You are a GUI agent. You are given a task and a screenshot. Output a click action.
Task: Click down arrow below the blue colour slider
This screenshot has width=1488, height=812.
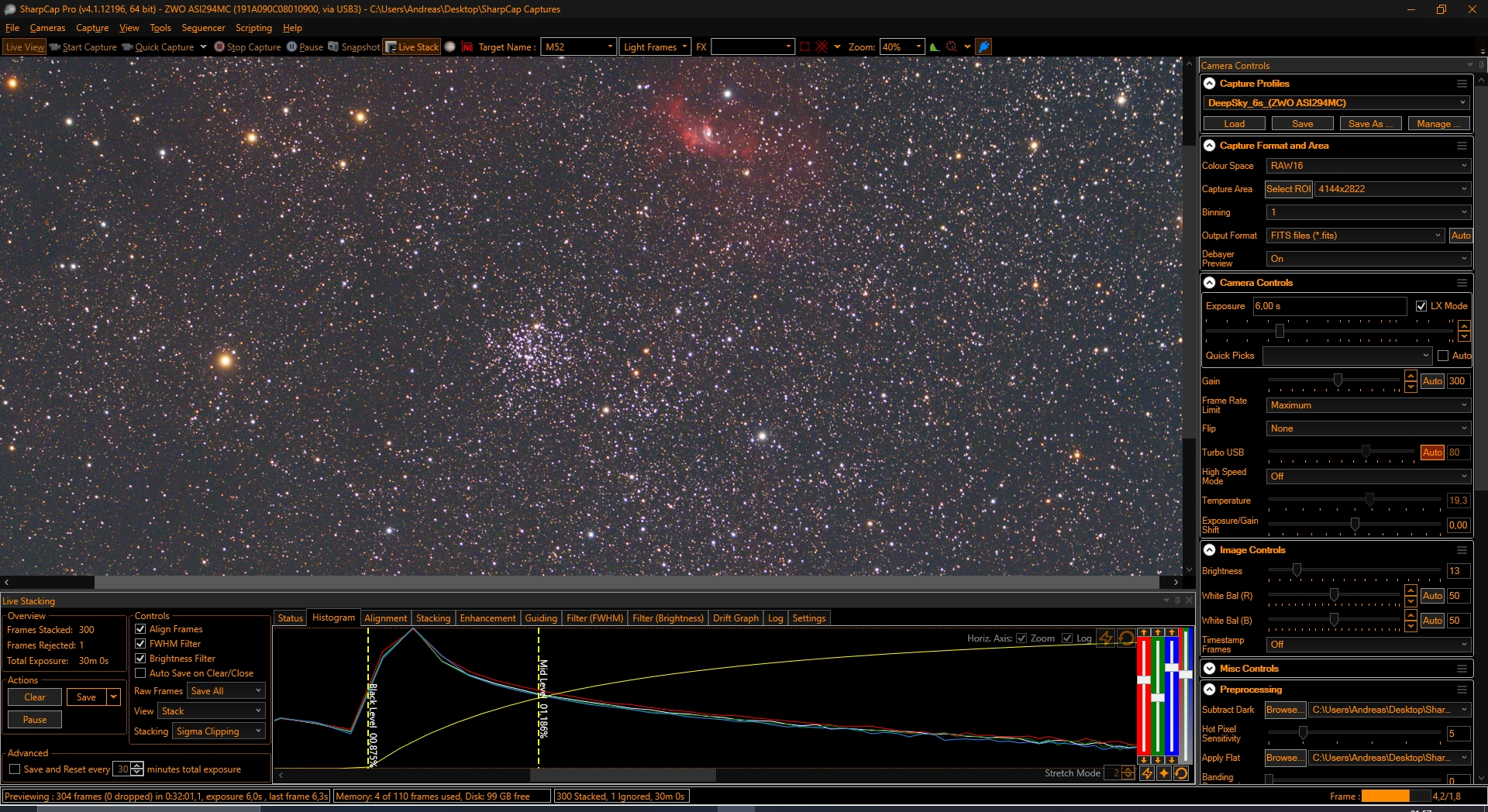(x=1172, y=760)
